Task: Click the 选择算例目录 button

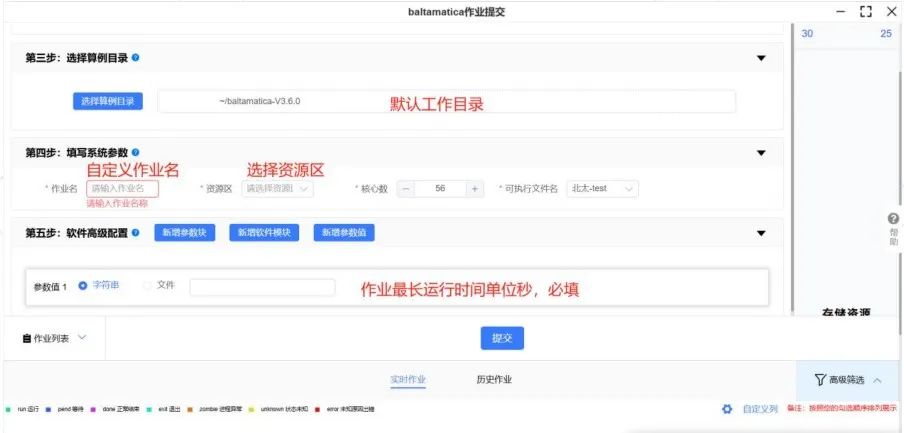Action: (x=108, y=101)
